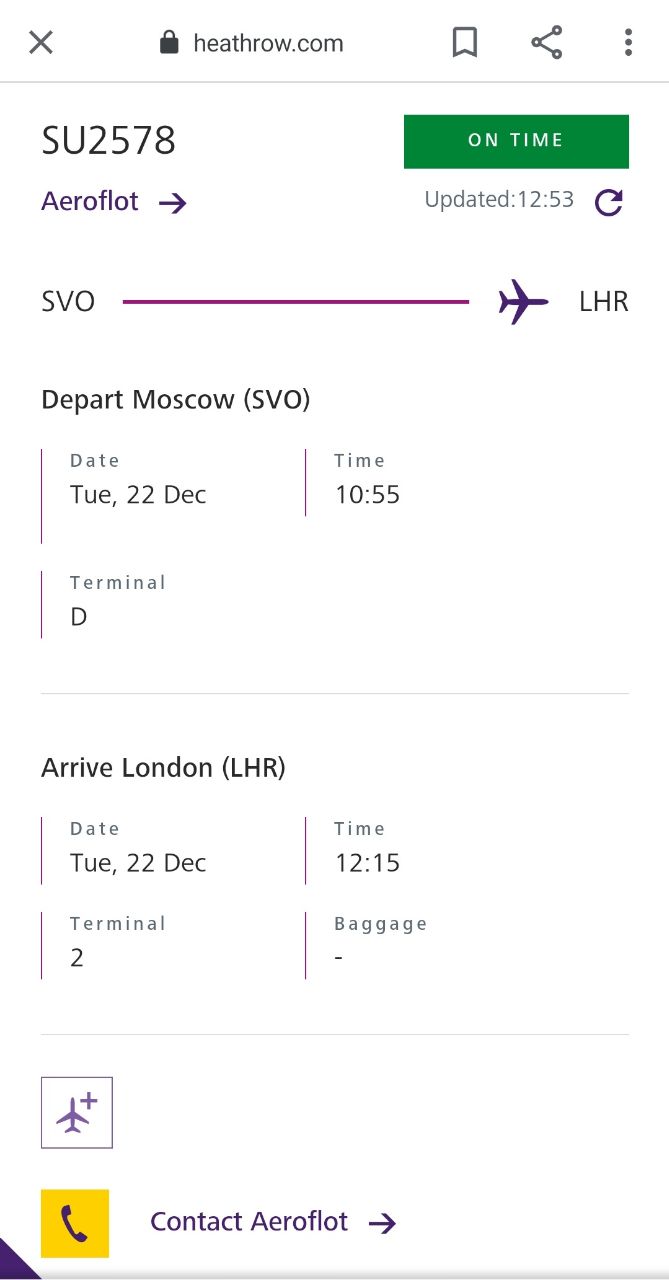Add flight using the plane plus icon
The width and height of the screenshot is (669, 1280).
[77, 1112]
